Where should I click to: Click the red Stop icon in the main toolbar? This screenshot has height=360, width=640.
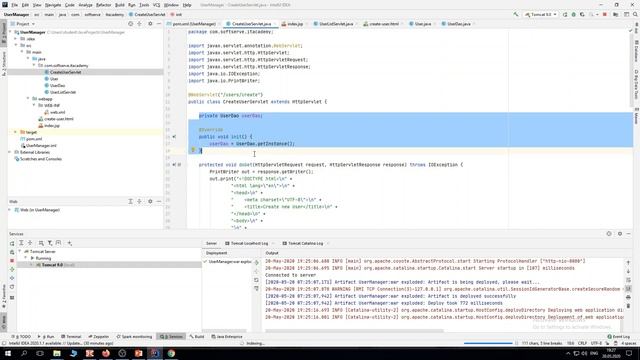[604, 14]
